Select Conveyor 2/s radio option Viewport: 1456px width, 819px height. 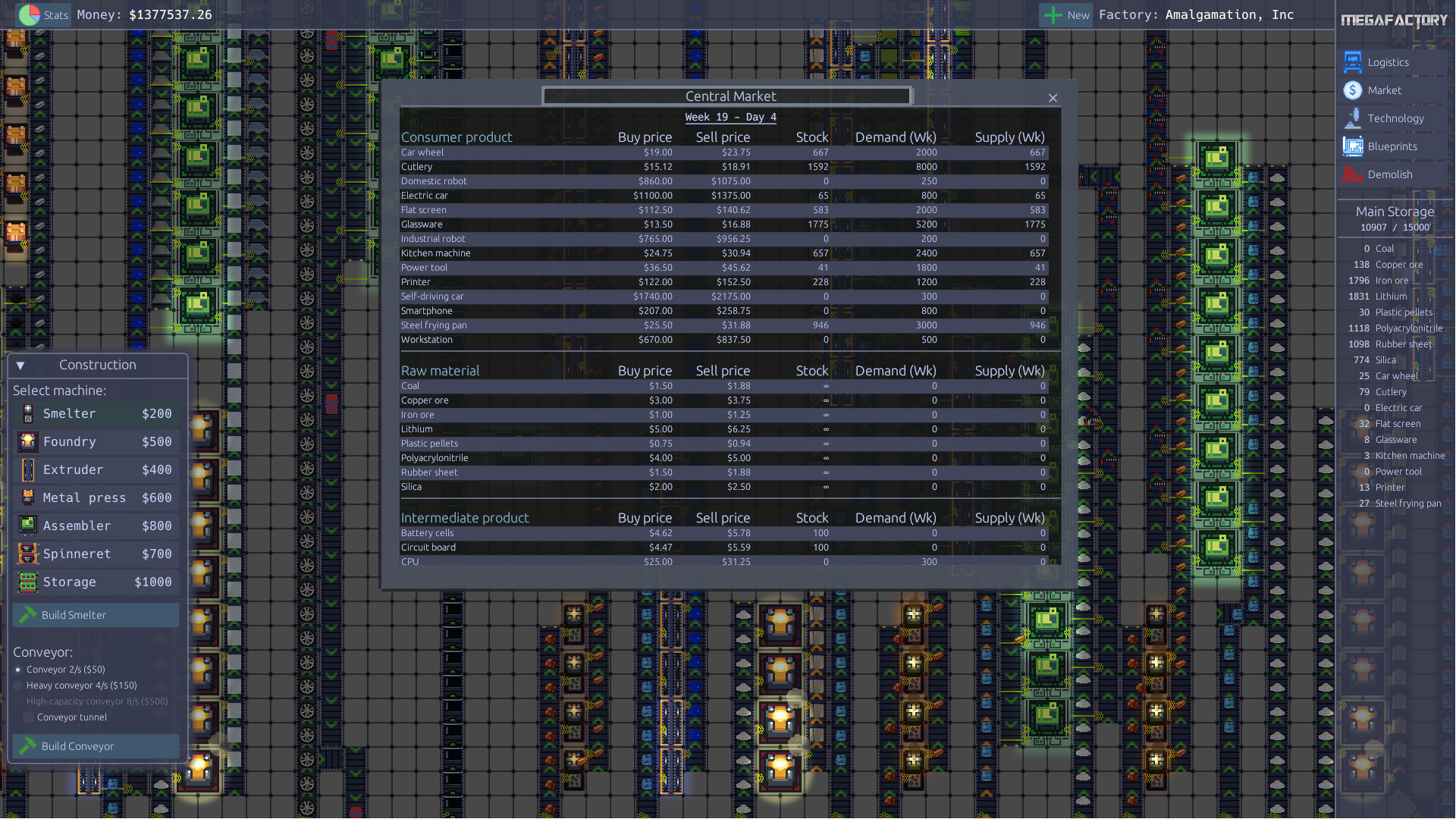point(18,670)
